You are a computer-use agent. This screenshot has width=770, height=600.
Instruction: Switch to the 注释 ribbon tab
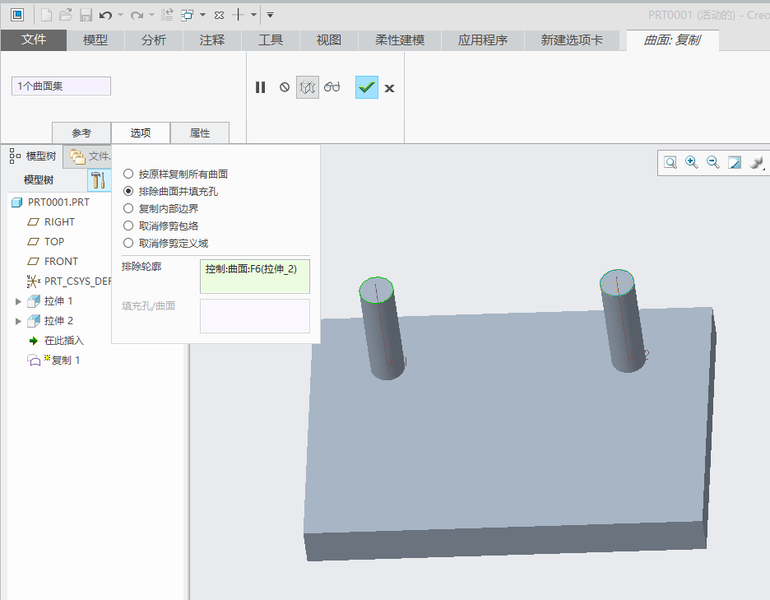212,40
